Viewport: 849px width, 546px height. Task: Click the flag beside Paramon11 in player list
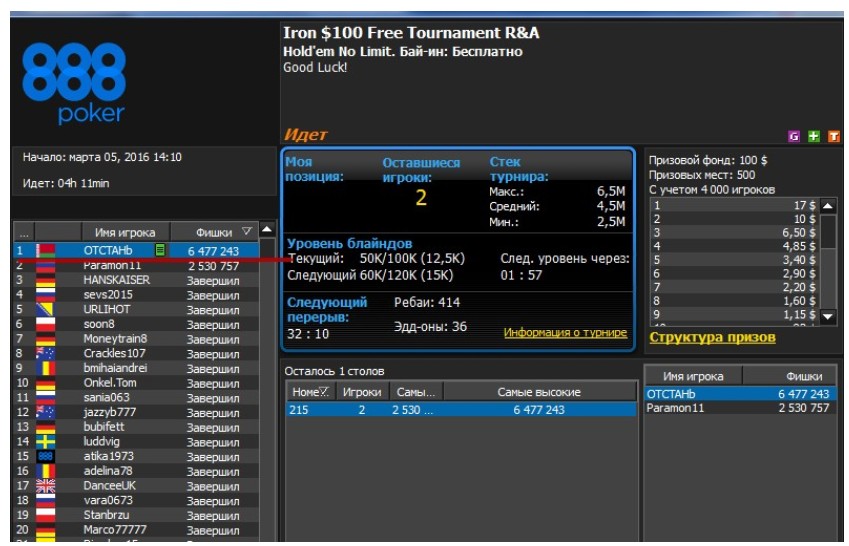(x=45, y=266)
